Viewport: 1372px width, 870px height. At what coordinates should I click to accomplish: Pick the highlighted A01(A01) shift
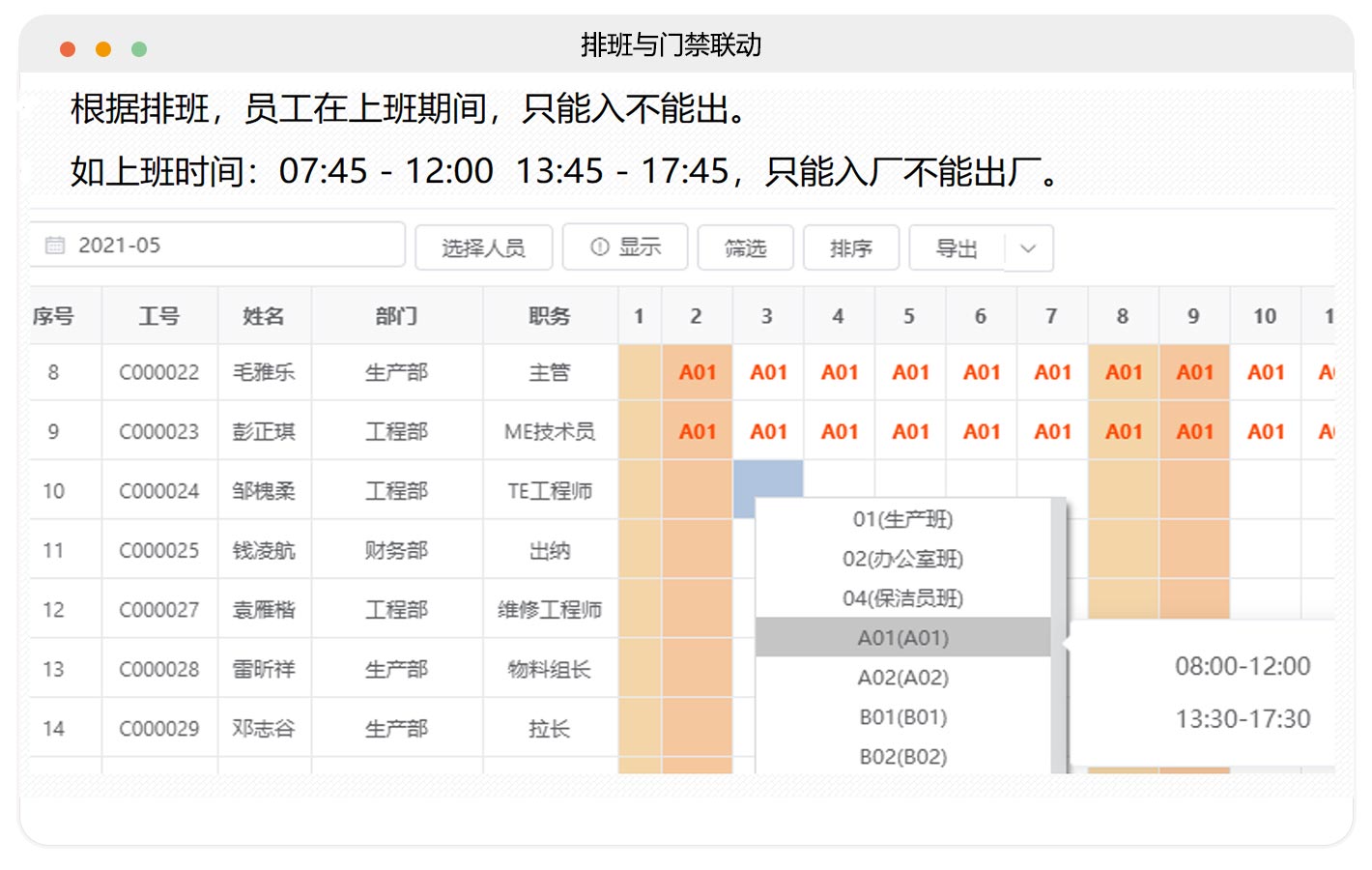pos(902,638)
